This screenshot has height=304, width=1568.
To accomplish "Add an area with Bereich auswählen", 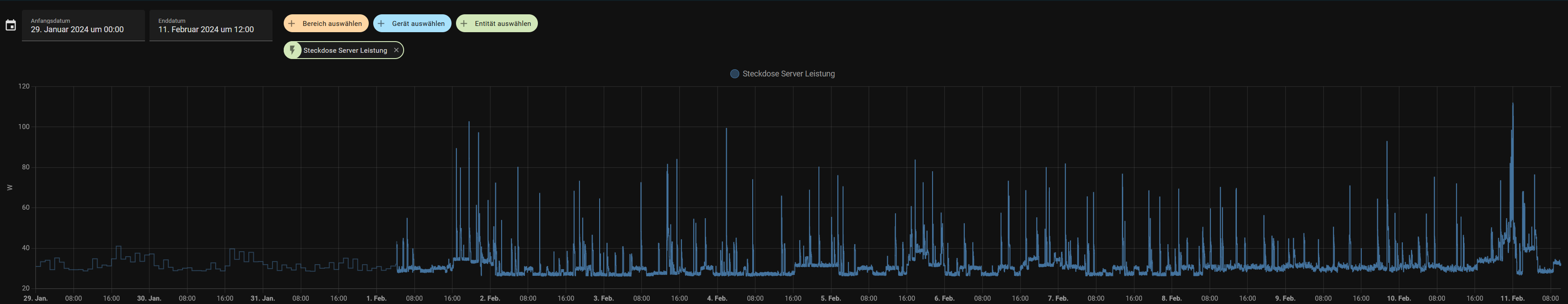I will click(x=326, y=24).
